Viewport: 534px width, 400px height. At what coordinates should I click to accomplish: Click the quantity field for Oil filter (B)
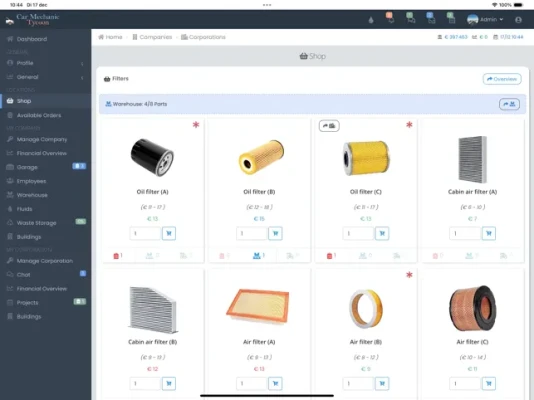tap(251, 234)
